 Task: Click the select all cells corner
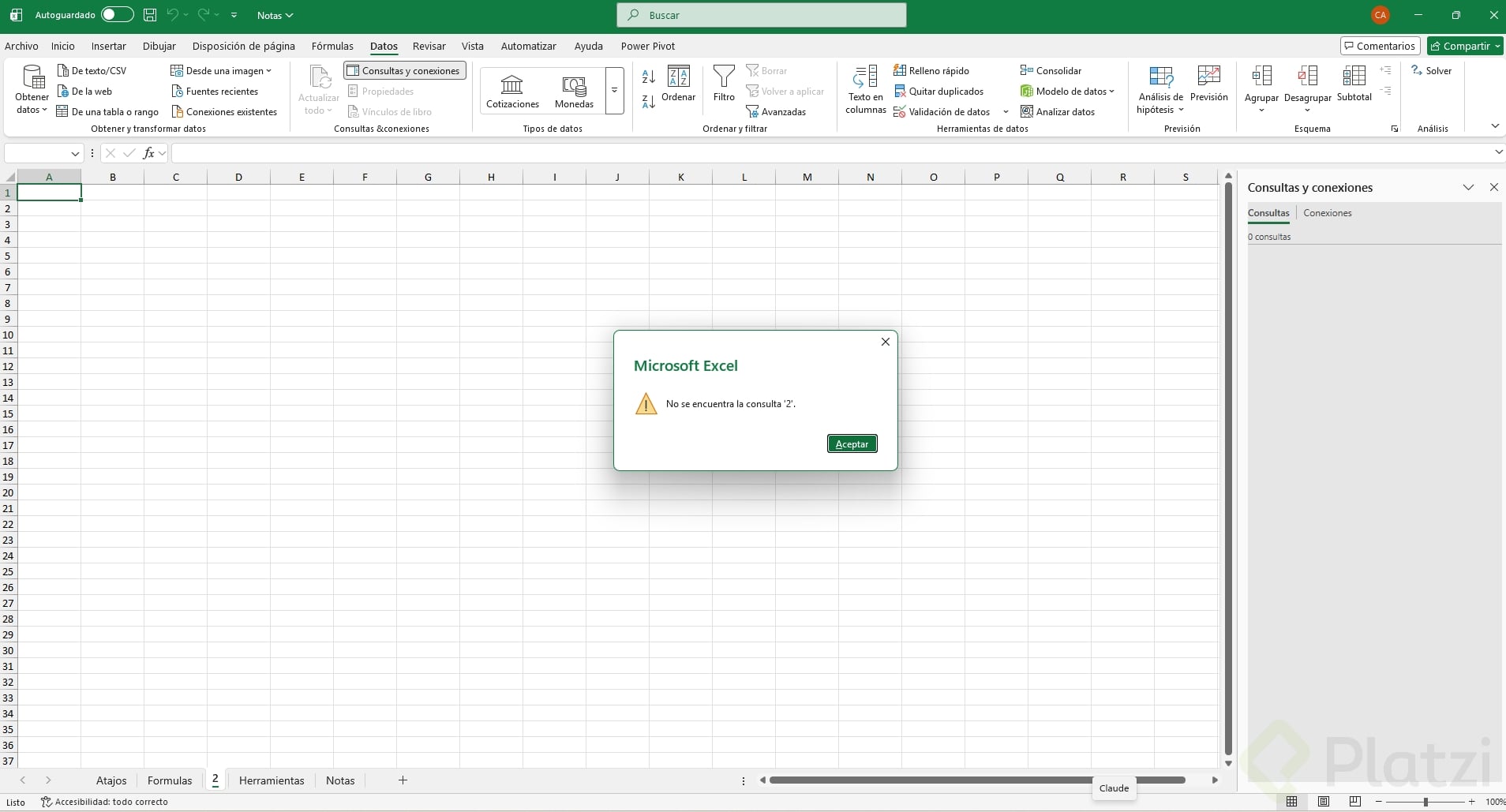coord(9,177)
